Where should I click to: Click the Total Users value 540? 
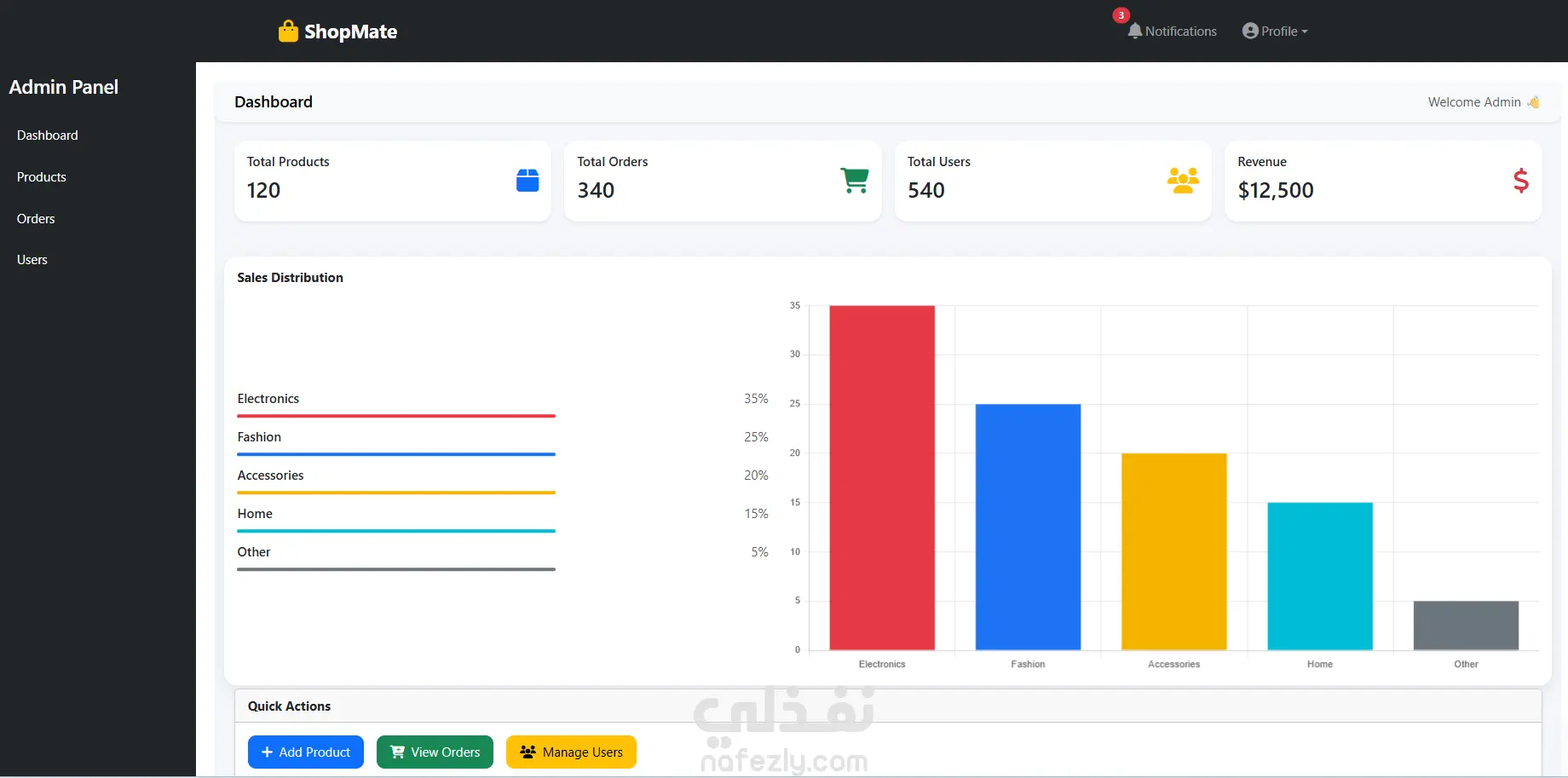click(926, 190)
